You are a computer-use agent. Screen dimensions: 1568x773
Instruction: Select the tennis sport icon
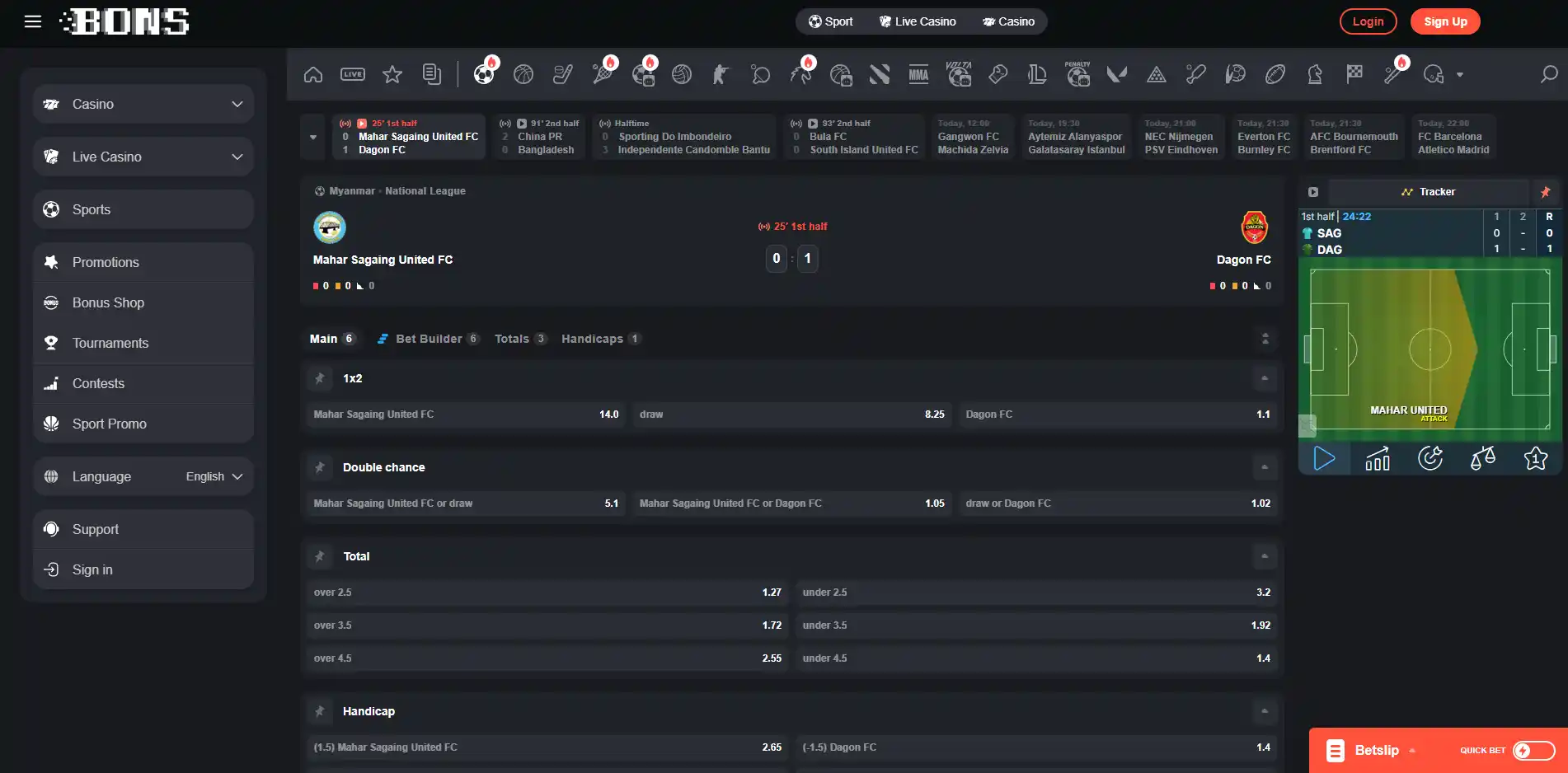[x=603, y=74]
